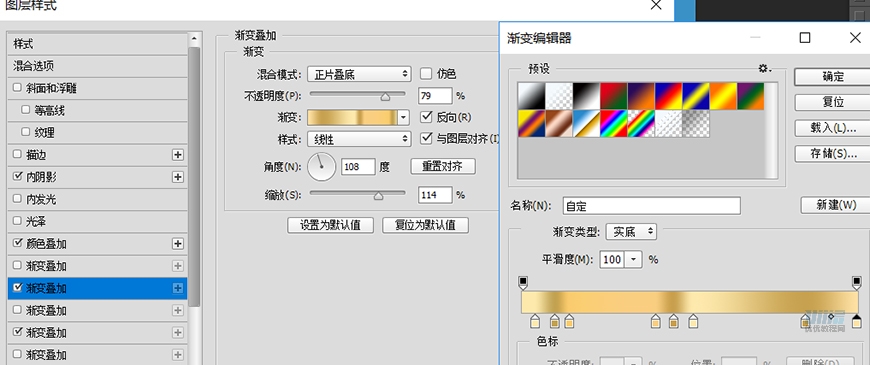Click the 载入(L)... button
870x365 pixels.
[x=833, y=128]
